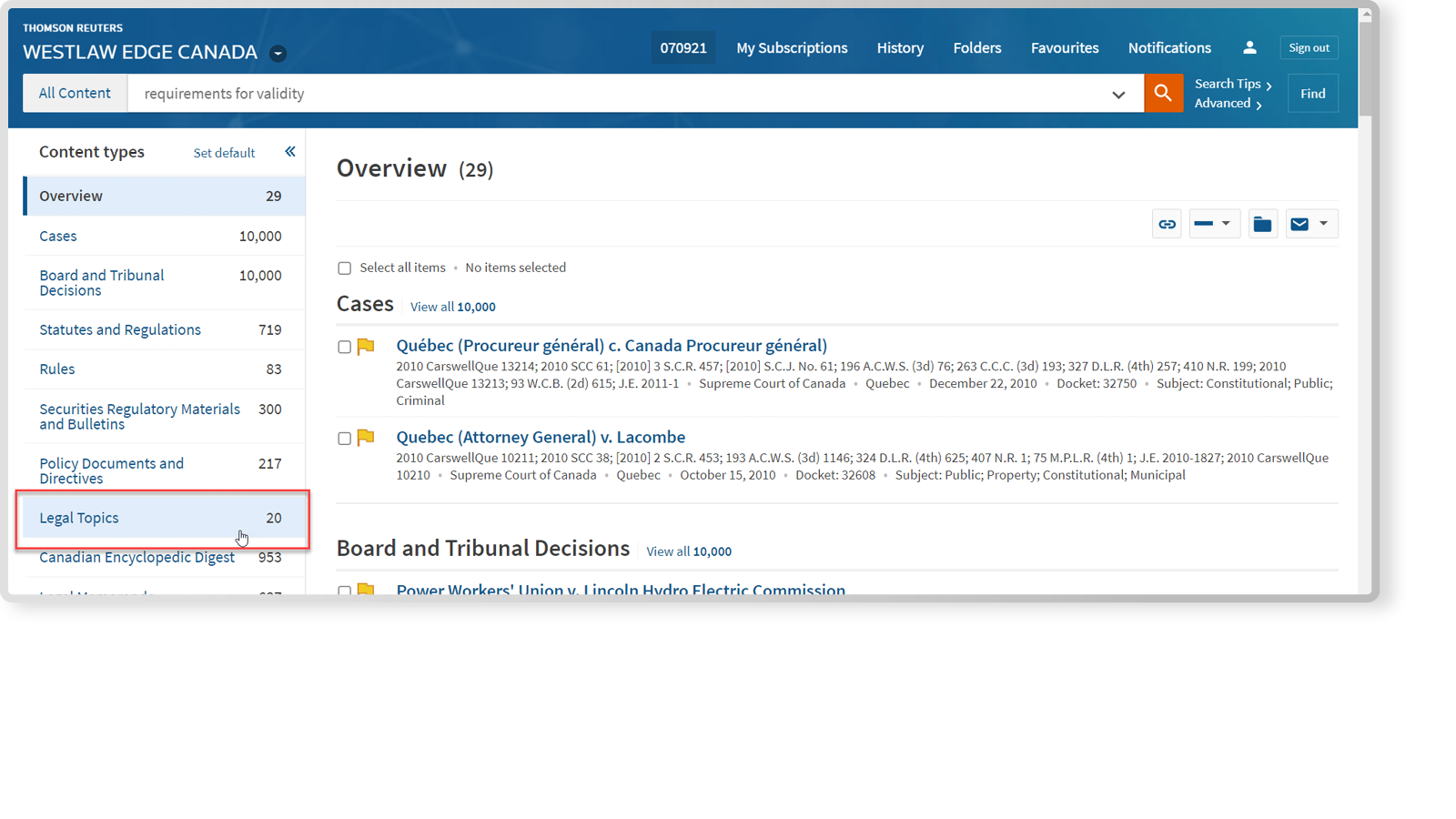Open the detail level dropdown
The height and width of the screenshot is (819, 1456).
(1214, 224)
